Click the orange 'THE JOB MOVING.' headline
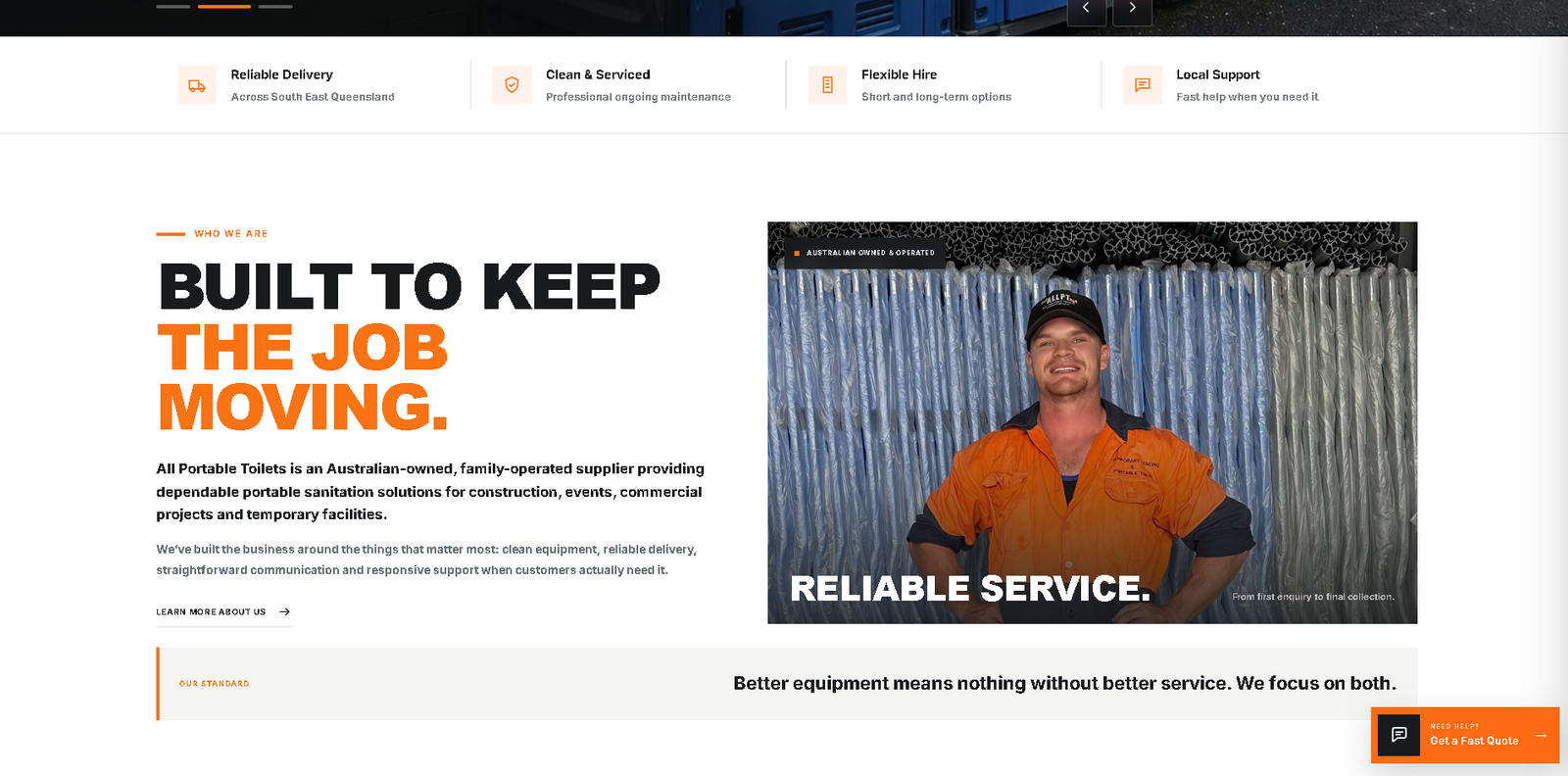Image resolution: width=1568 pixels, height=776 pixels. click(303, 376)
